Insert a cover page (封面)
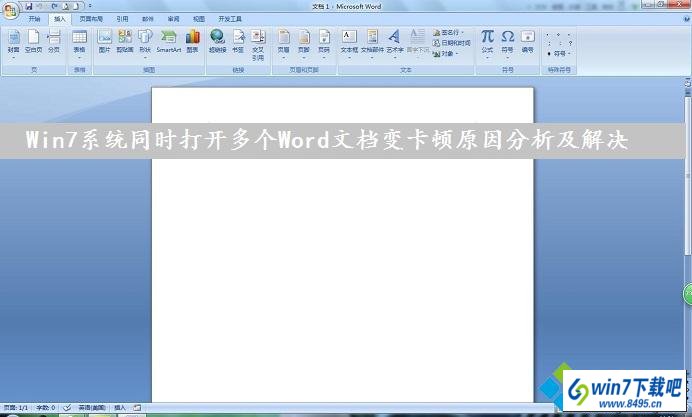The height and width of the screenshot is (417, 692). pos(14,44)
